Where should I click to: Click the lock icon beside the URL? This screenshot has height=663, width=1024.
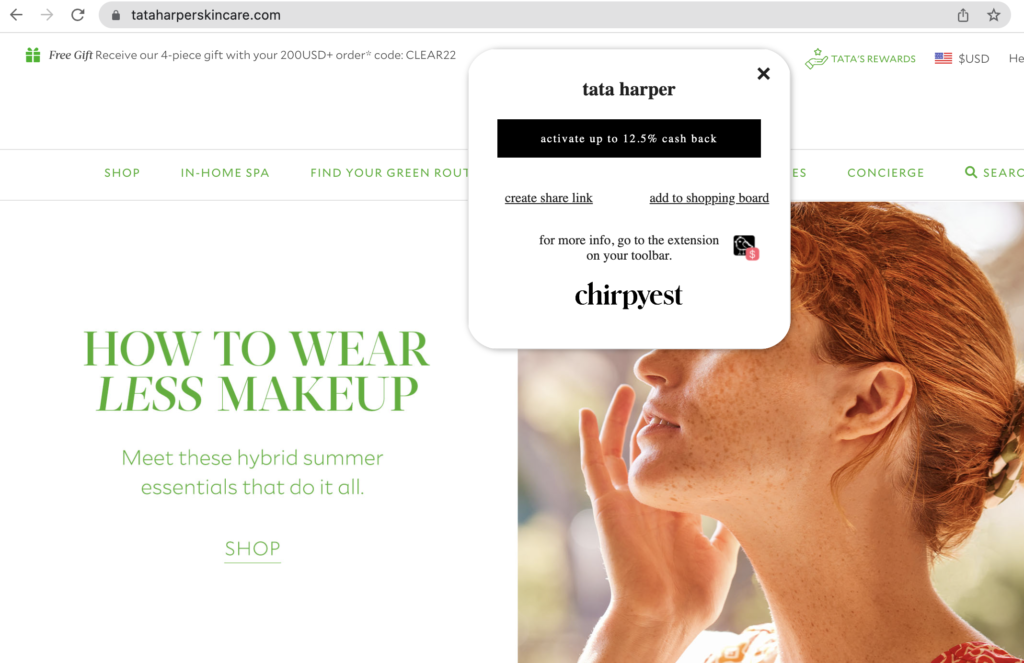(116, 15)
